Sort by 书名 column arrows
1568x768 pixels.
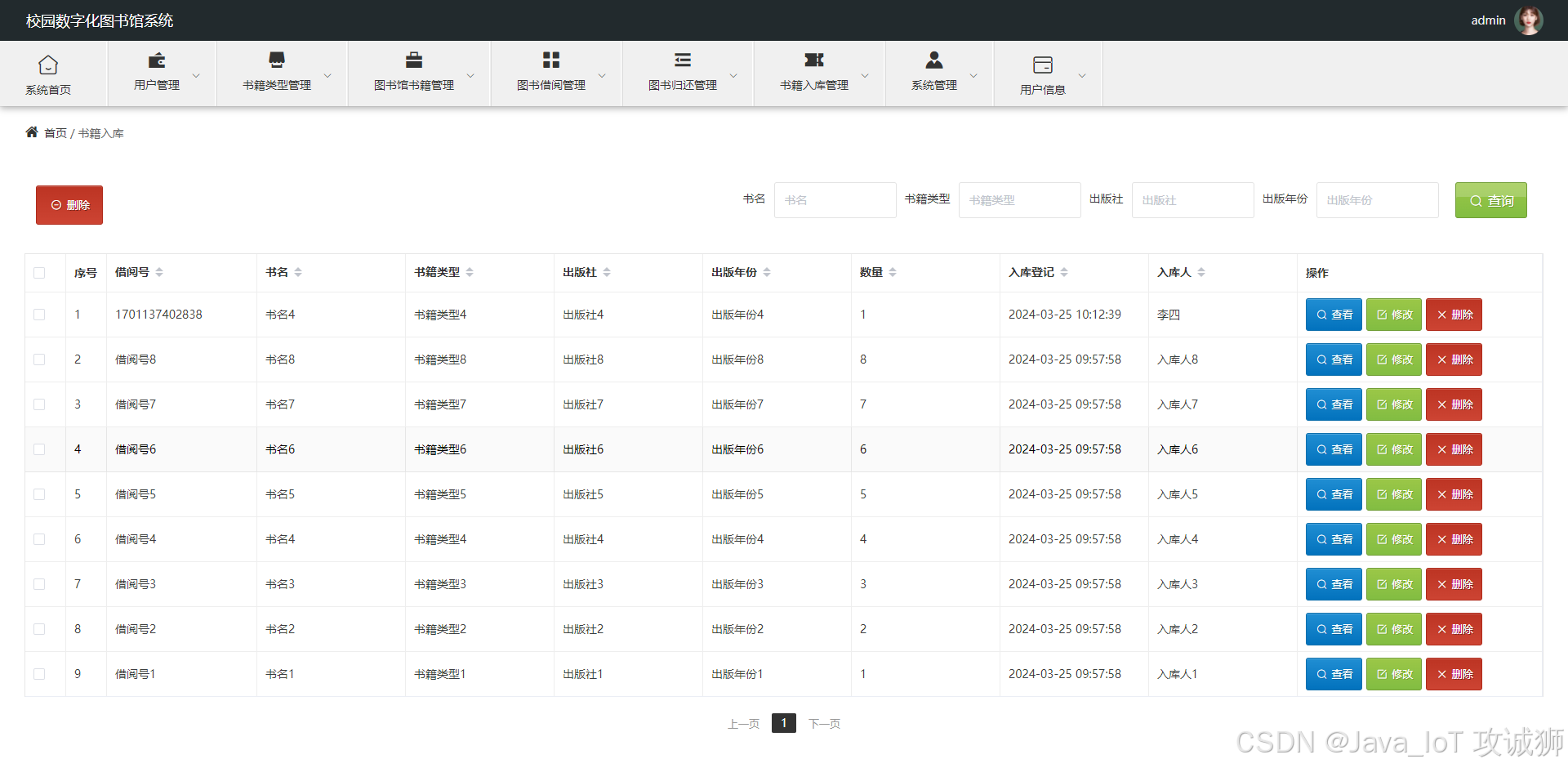[x=298, y=272]
